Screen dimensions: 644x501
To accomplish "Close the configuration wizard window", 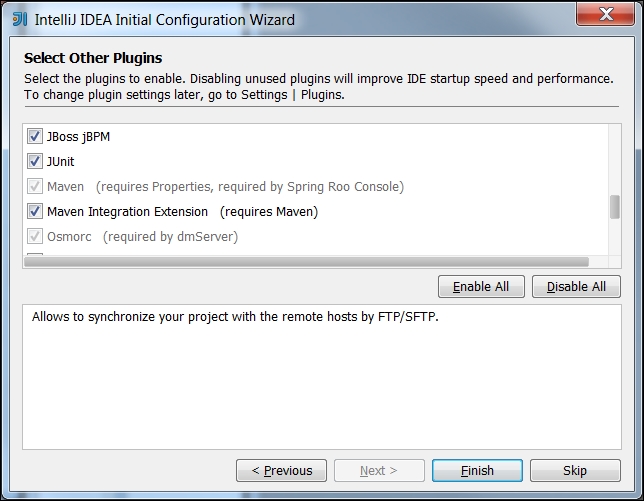I will [601, 17].
